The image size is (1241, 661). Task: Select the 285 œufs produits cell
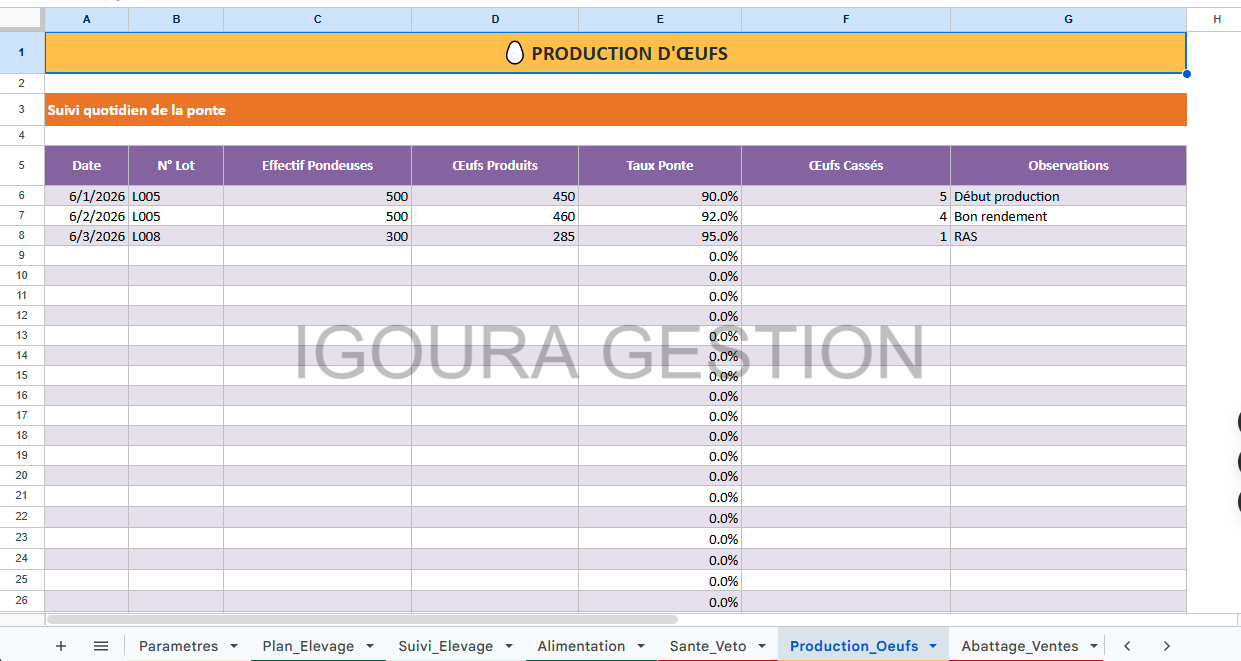pos(495,236)
